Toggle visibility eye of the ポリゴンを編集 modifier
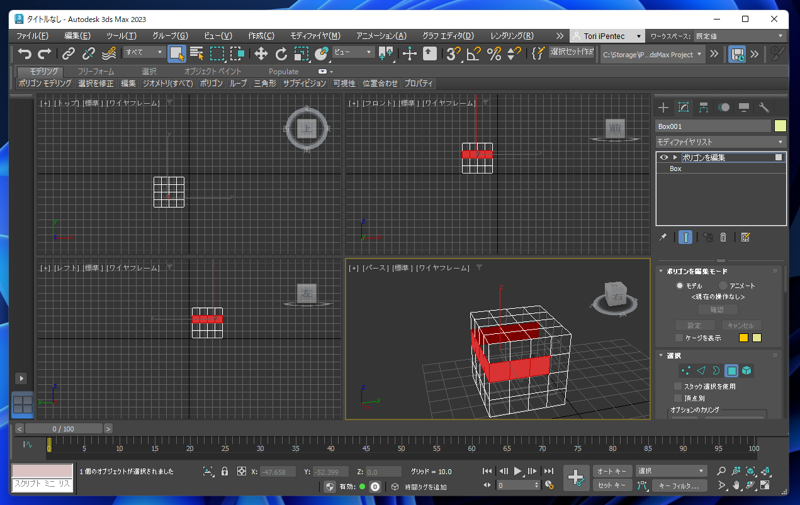 [664, 157]
